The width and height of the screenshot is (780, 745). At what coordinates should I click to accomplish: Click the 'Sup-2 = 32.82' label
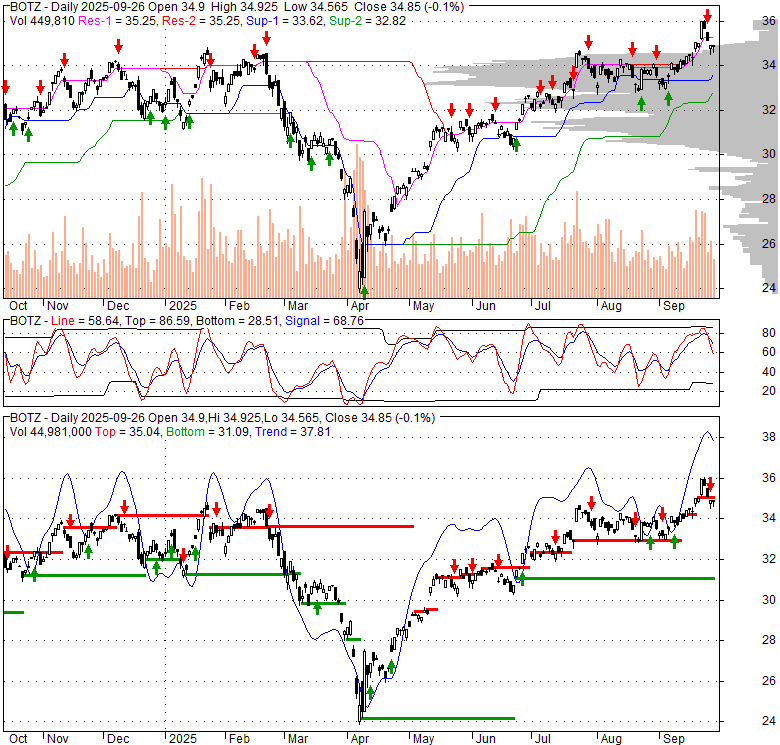pyautogui.click(x=367, y=21)
